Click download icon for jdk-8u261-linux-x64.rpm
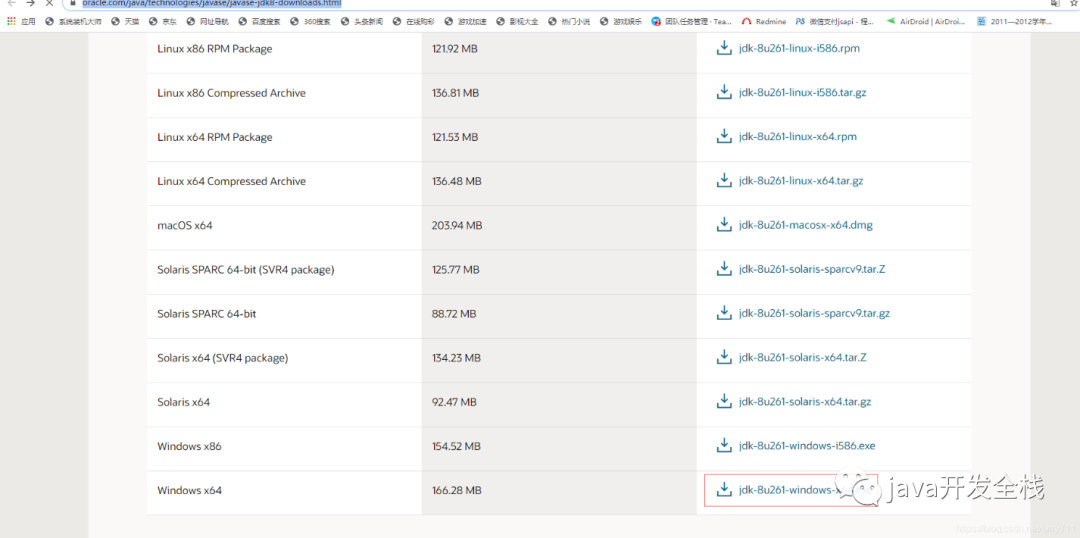Viewport: 1080px width, 538px height. tap(724, 136)
